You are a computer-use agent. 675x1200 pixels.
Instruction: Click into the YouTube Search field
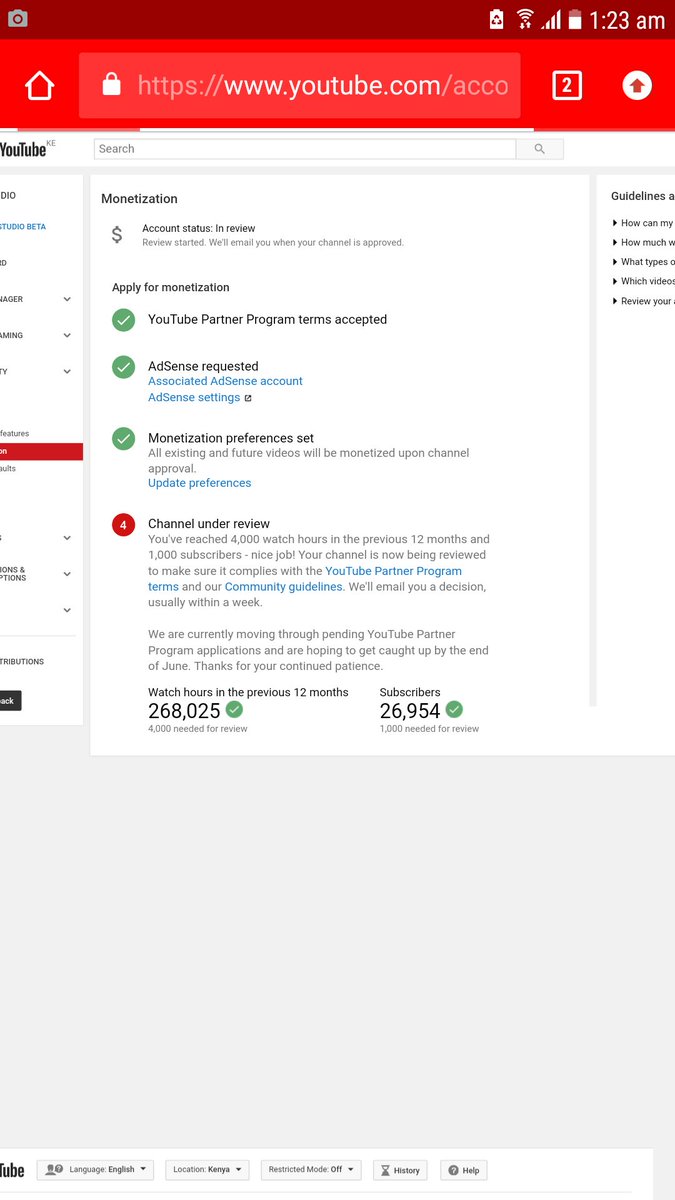pos(305,149)
